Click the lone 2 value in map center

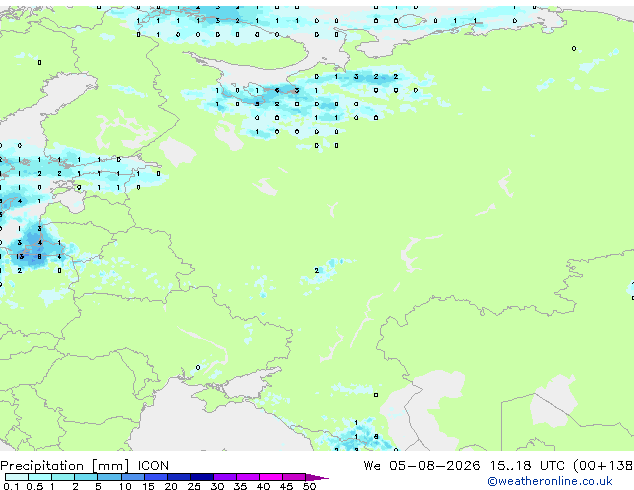click(317, 270)
